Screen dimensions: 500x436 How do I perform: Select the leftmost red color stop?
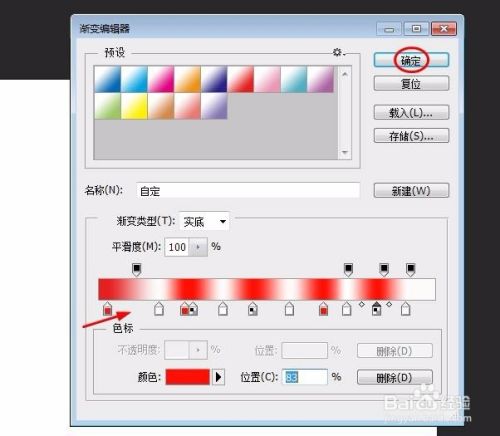107,309
